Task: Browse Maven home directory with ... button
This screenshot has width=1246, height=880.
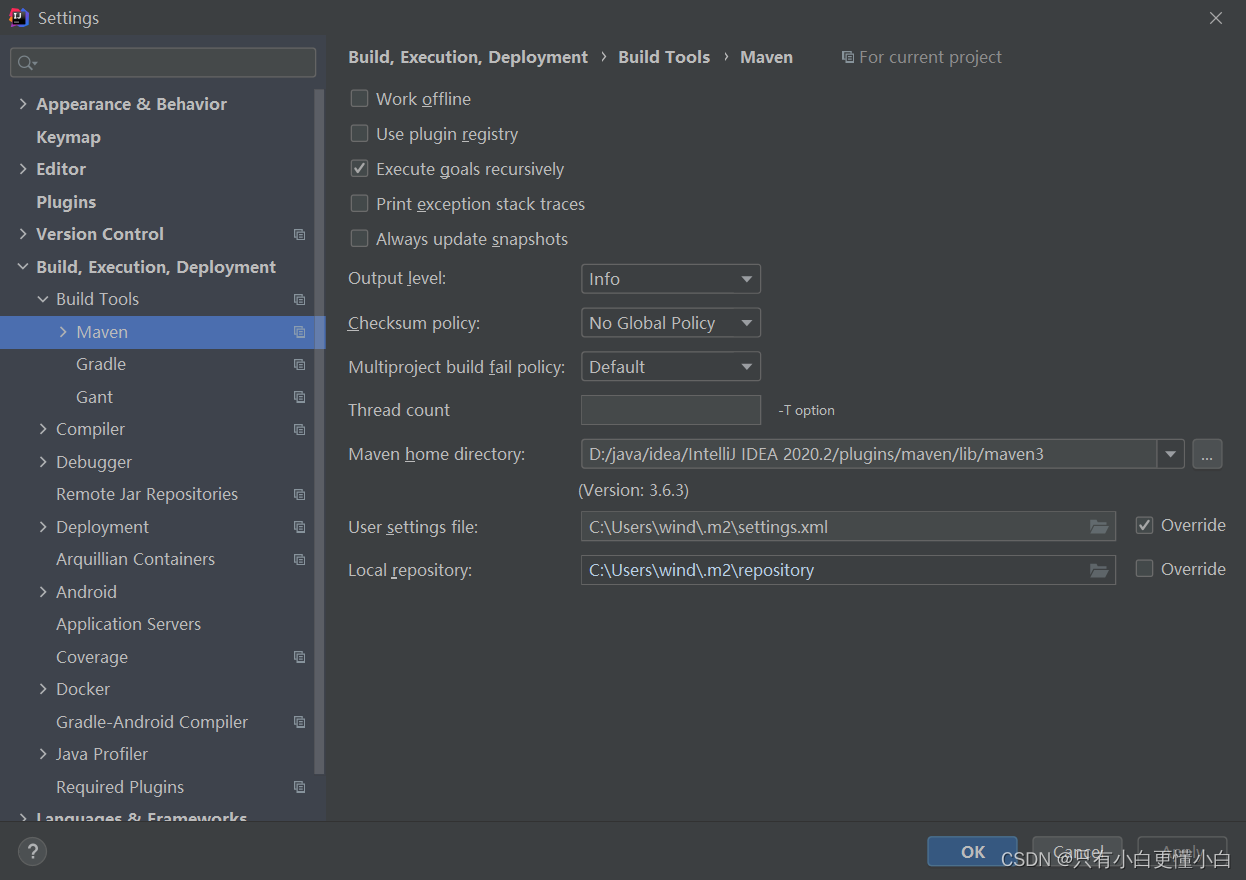Action: (x=1207, y=454)
